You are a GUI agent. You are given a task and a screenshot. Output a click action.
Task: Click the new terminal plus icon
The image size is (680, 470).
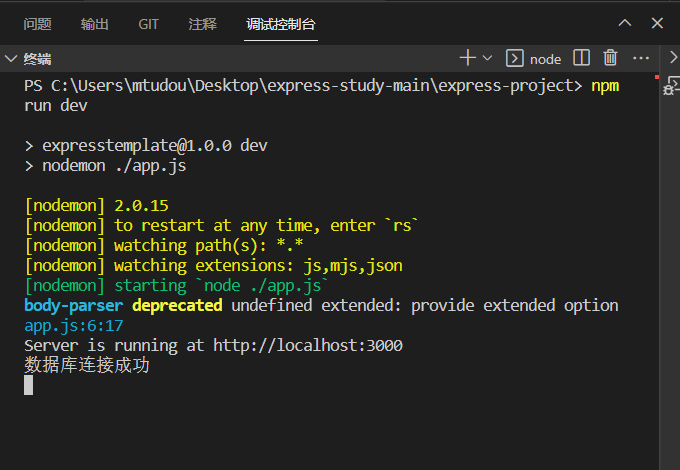pos(467,58)
